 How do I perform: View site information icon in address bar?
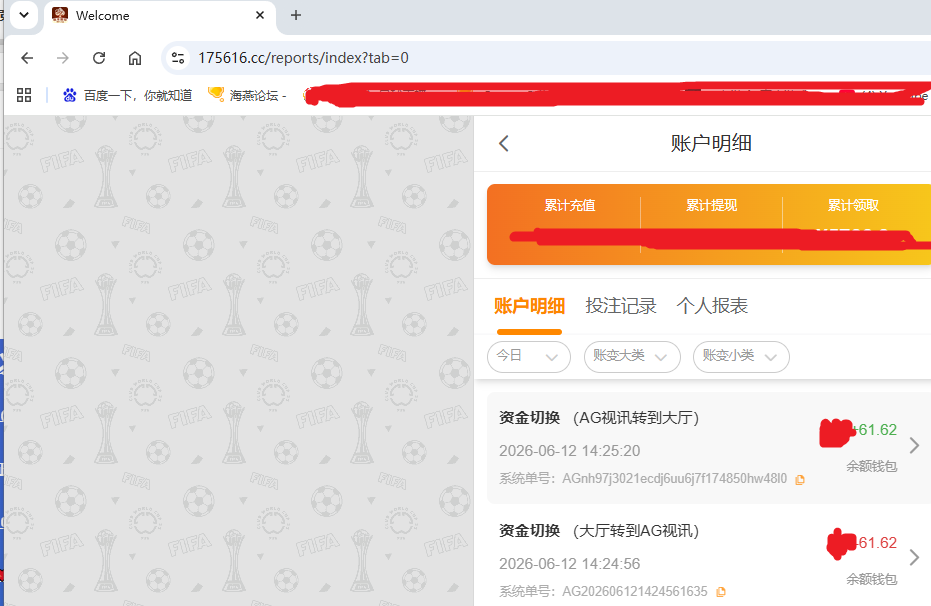(x=178, y=58)
